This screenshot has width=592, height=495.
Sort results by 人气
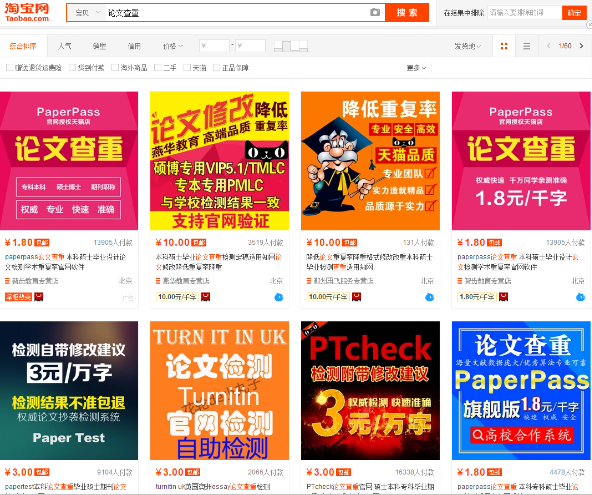65,46
